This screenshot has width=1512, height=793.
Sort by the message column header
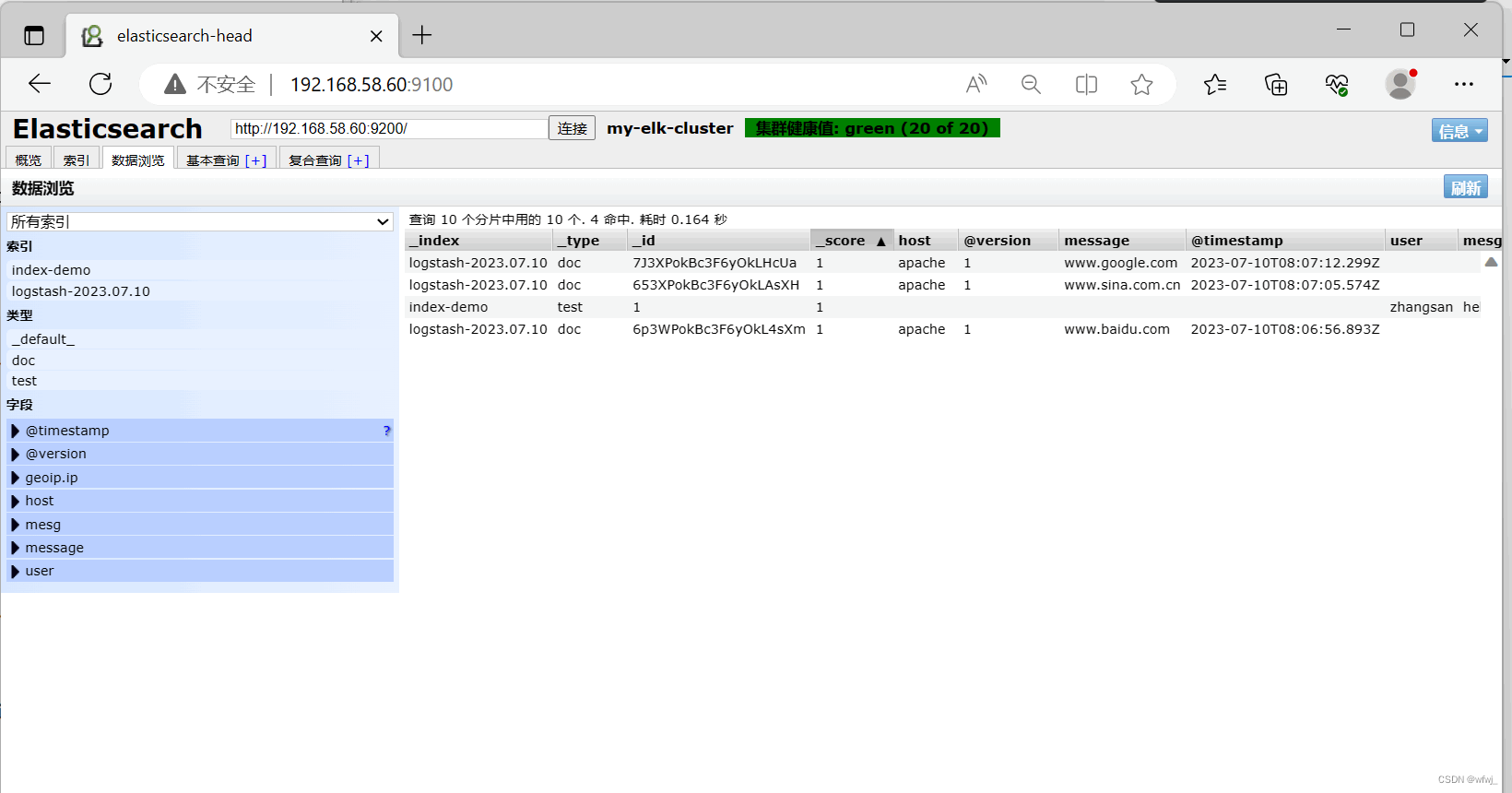coord(1122,241)
